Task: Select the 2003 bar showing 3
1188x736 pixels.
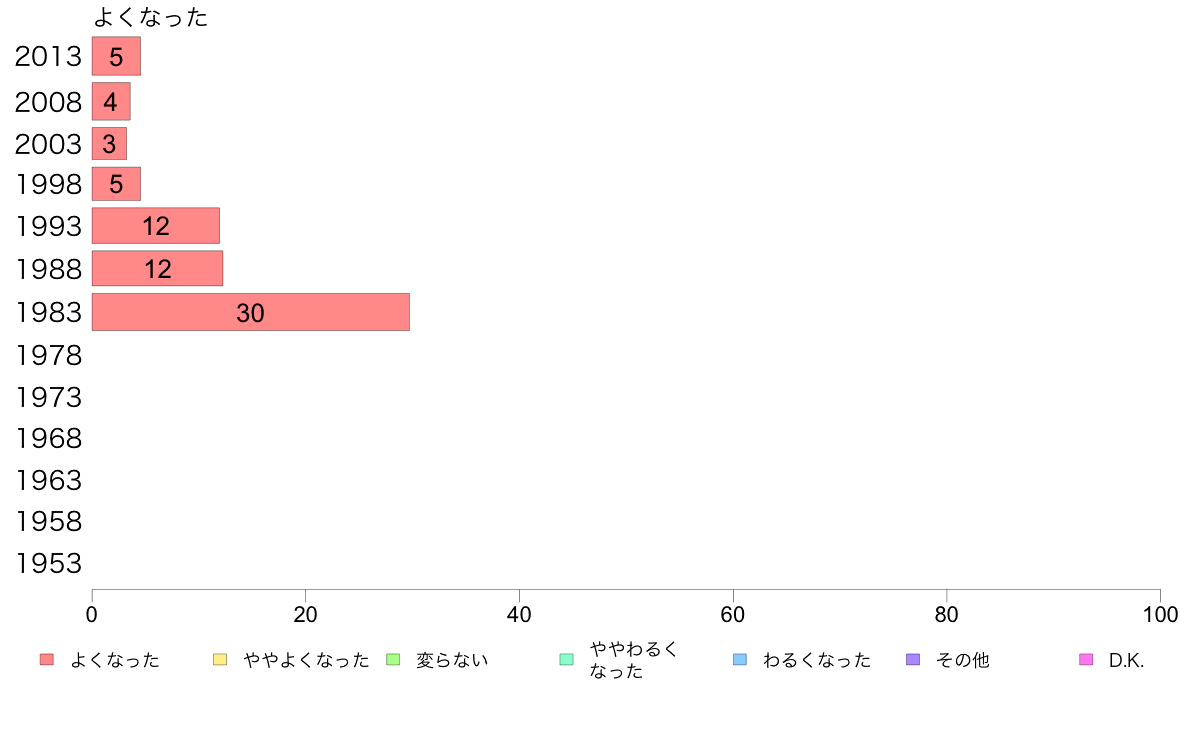Action: pos(109,144)
